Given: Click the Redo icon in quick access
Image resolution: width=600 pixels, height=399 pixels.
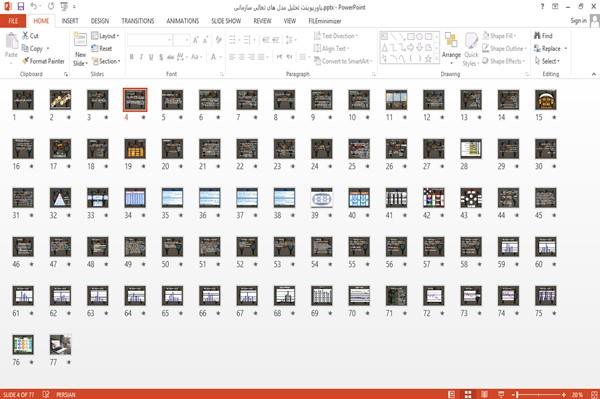Looking at the screenshot, I should (51, 7).
